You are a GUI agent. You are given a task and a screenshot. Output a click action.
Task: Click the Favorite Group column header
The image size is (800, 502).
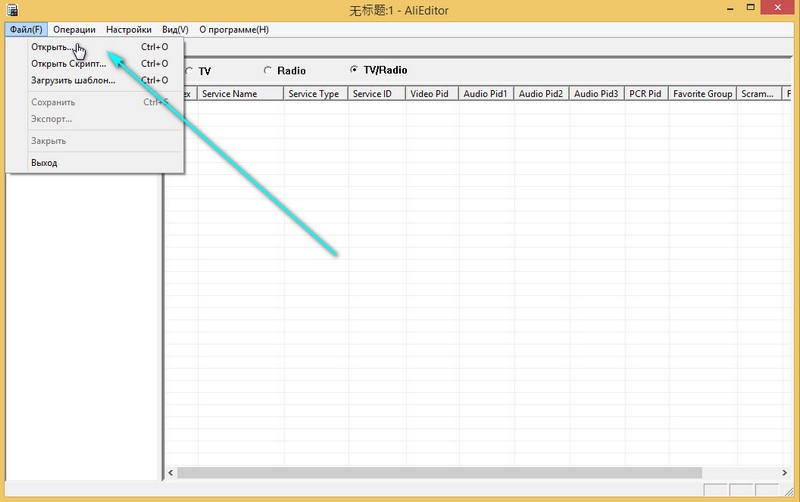pyautogui.click(x=703, y=94)
